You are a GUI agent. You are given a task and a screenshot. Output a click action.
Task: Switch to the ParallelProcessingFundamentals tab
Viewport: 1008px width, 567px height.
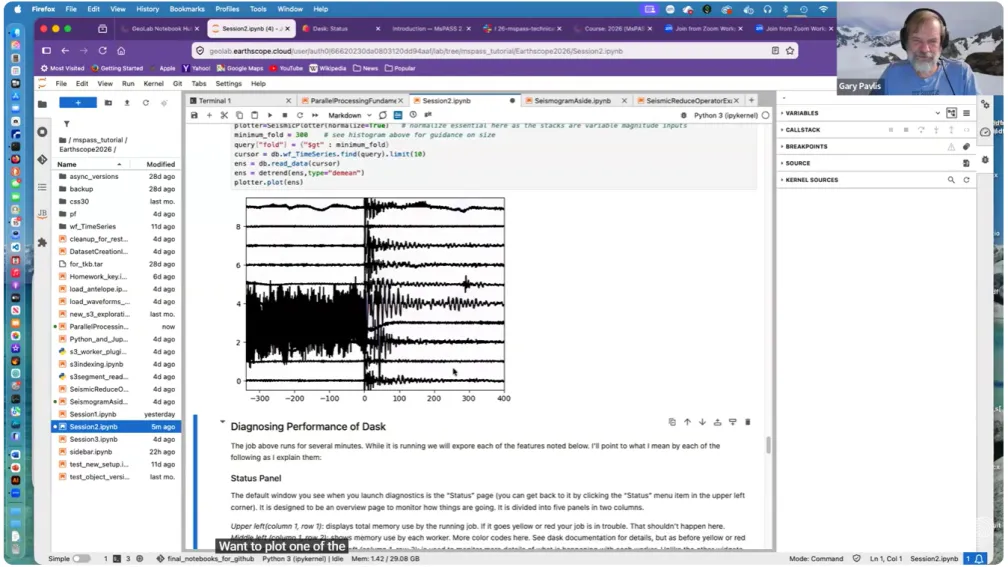click(353, 101)
